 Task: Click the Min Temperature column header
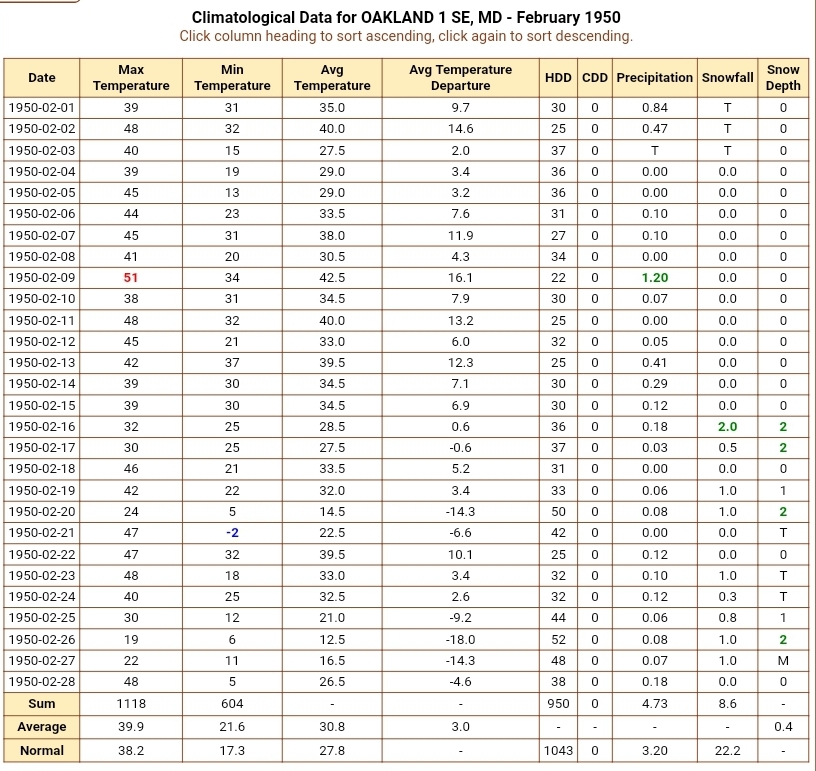232,78
